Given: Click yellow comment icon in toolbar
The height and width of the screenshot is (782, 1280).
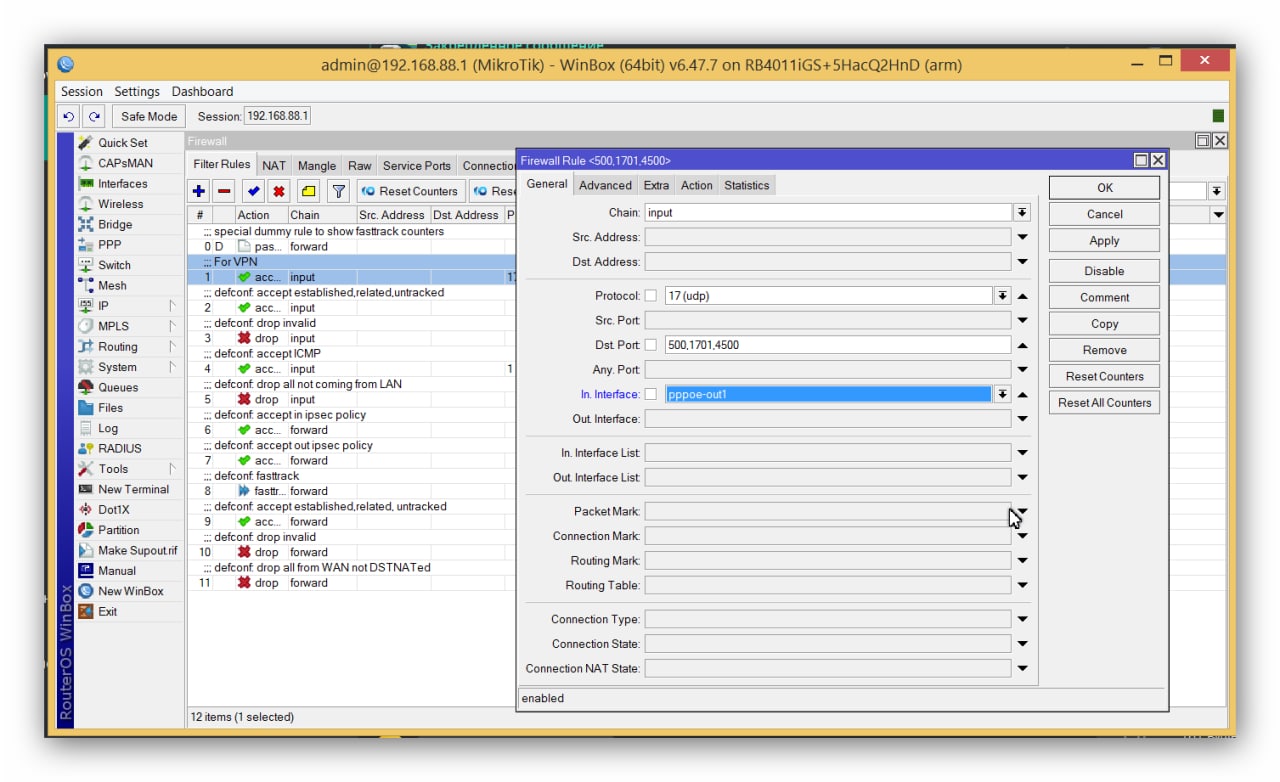Looking at the screenshot, I should pyautogui.click(x=308, y=191).
